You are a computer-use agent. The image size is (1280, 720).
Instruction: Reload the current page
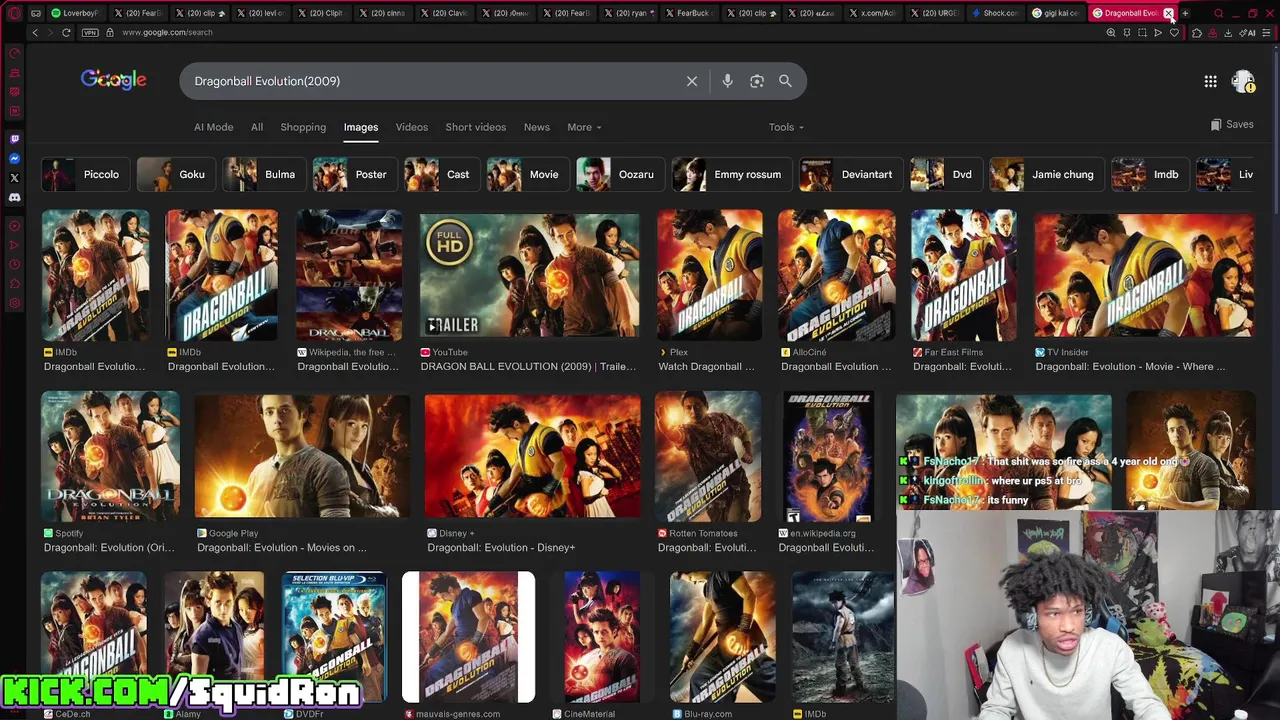point(66,33)
